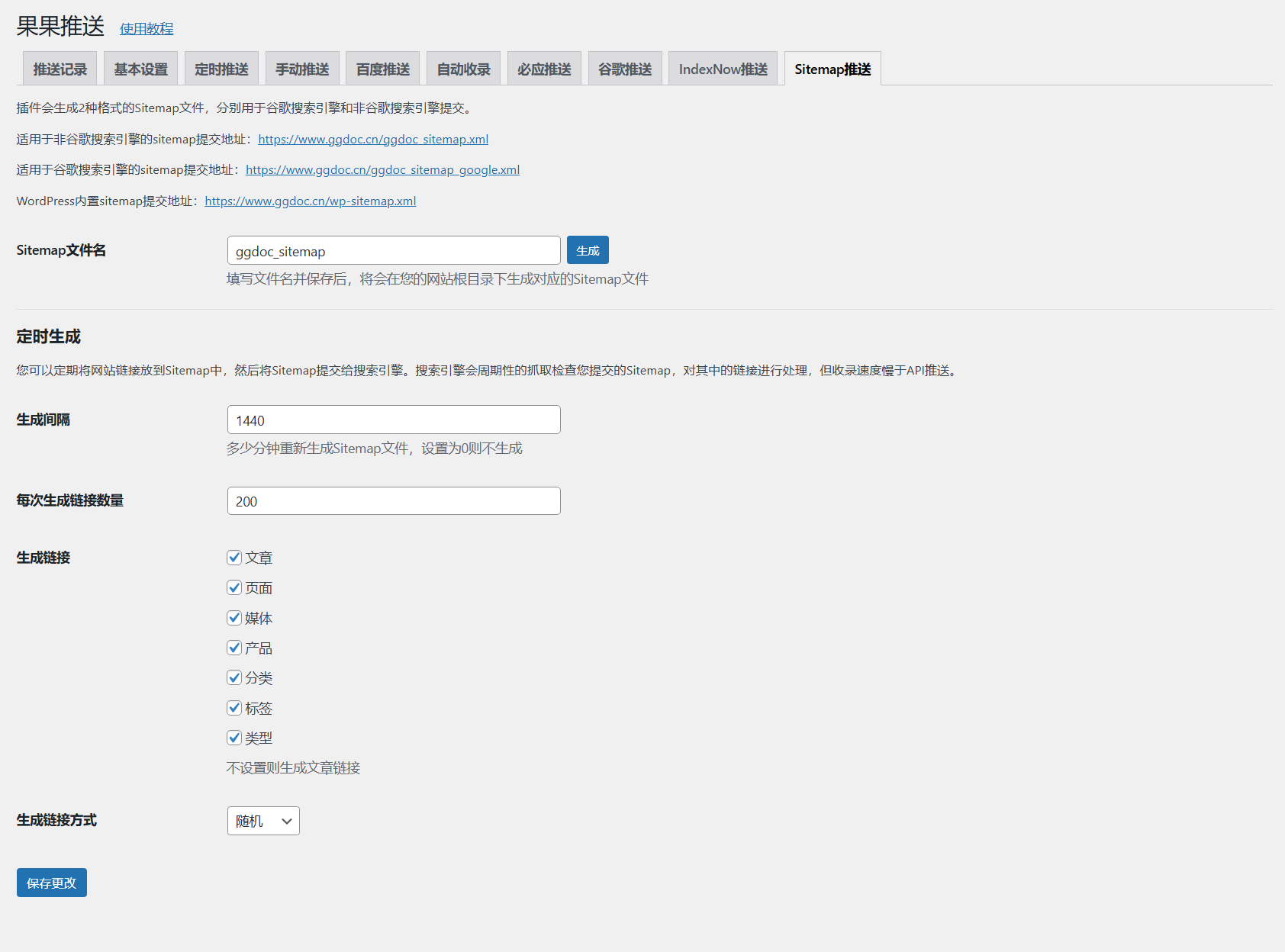Uncheck the 产品 checkbox
Screen dimensions: 1285x952
tap(234, 648)
